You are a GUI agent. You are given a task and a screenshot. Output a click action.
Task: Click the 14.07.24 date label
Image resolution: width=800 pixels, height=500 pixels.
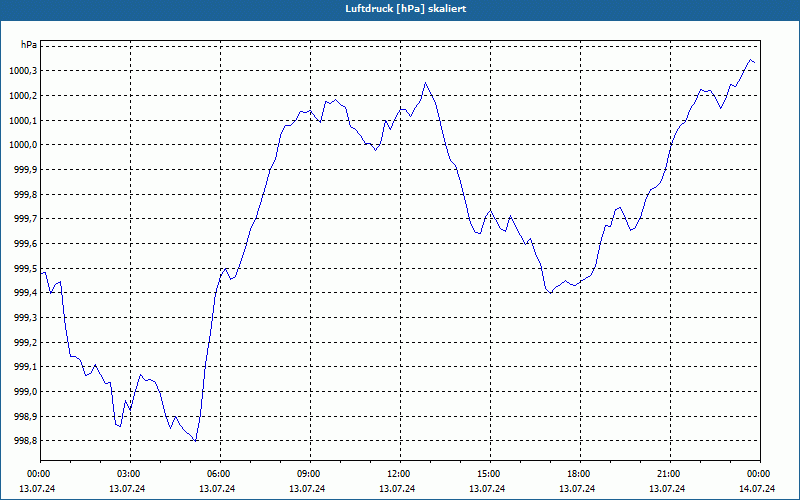pos(757,489)
